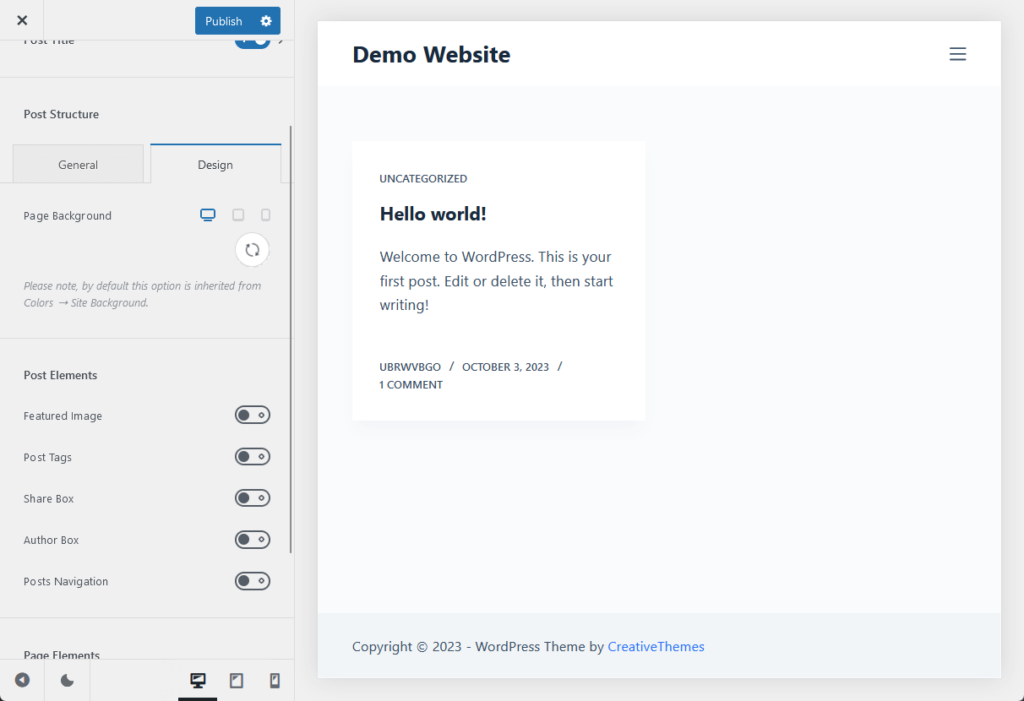Click the Page Background label
1024x701 pixels.
(x=67, y=216)
